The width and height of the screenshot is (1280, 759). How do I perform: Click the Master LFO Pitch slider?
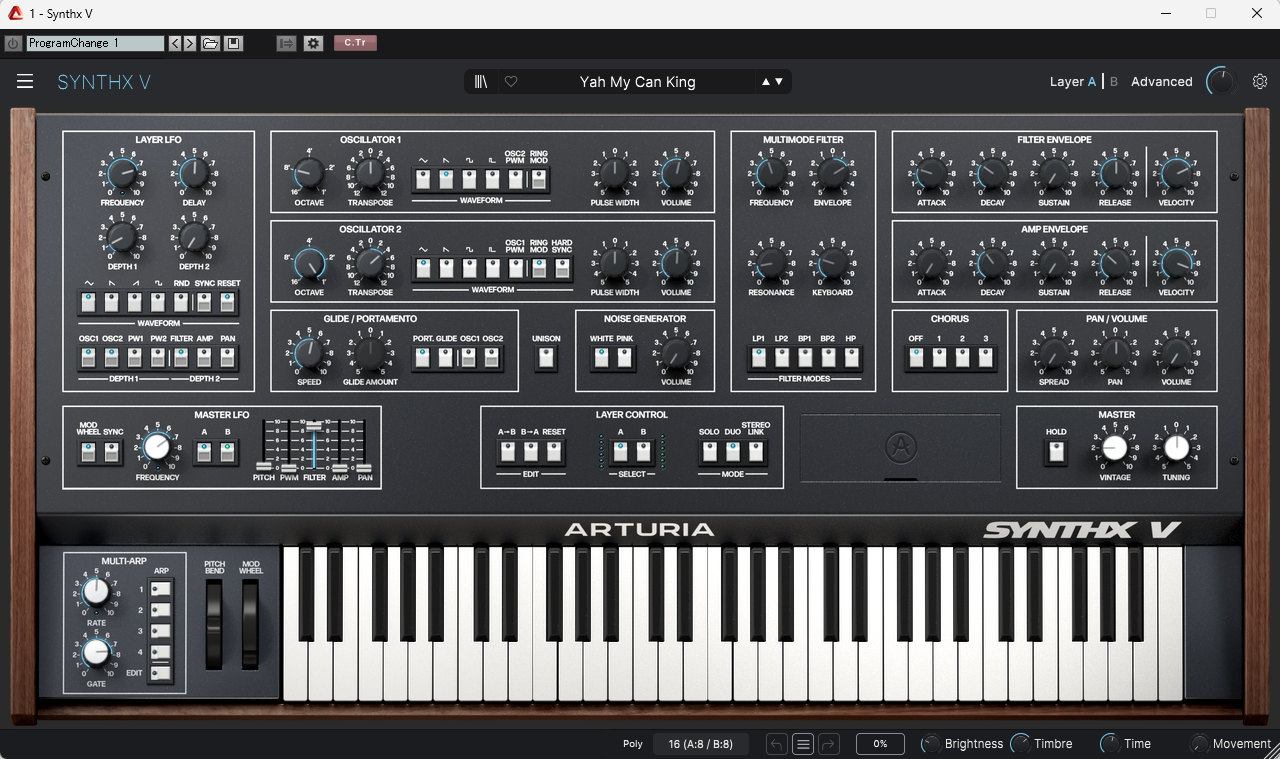(x=264, y=444)
